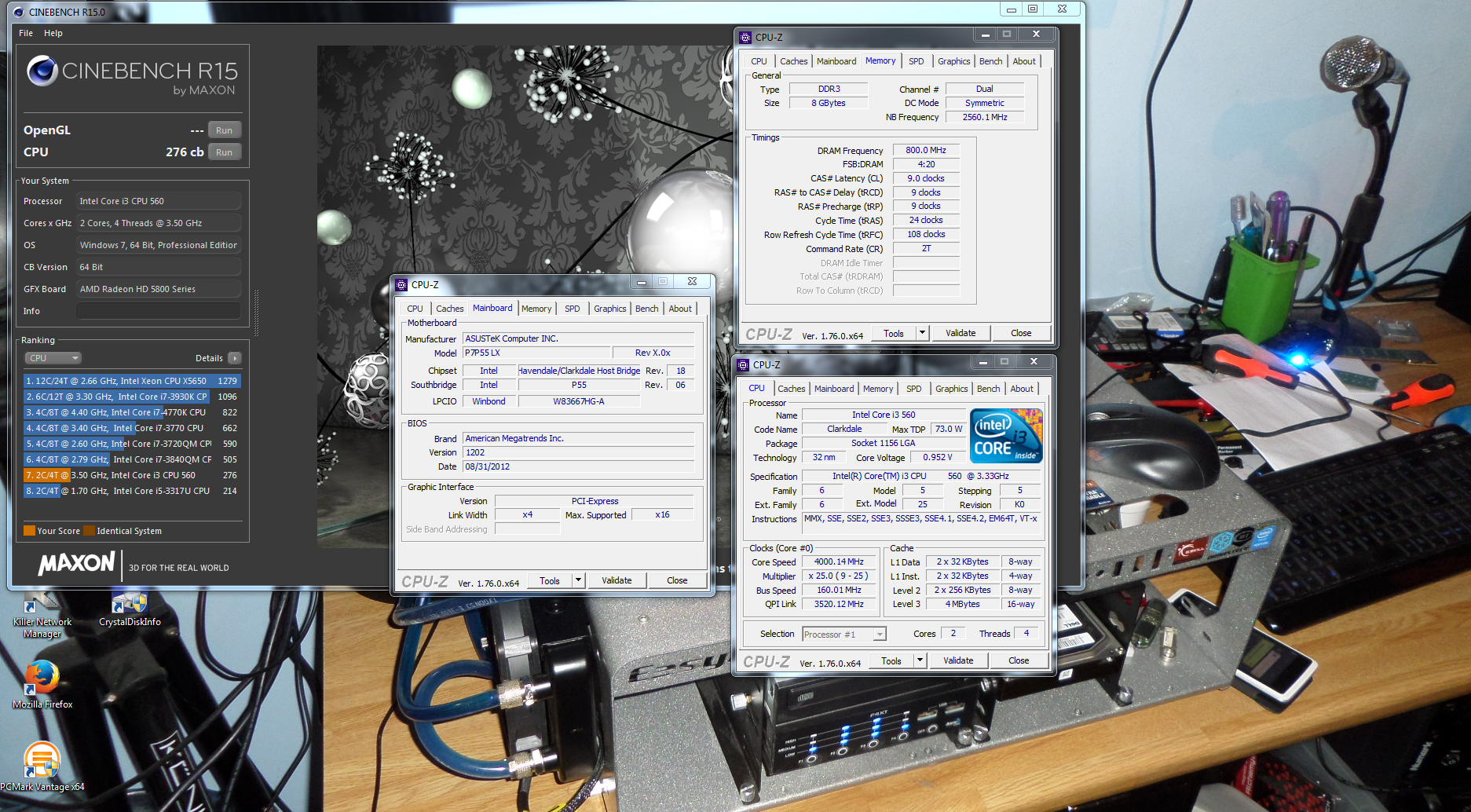Select highlighted ranking row Intel Core i3 CPU 560
This screenshot has width=1471, height=812.
point(132,475)
